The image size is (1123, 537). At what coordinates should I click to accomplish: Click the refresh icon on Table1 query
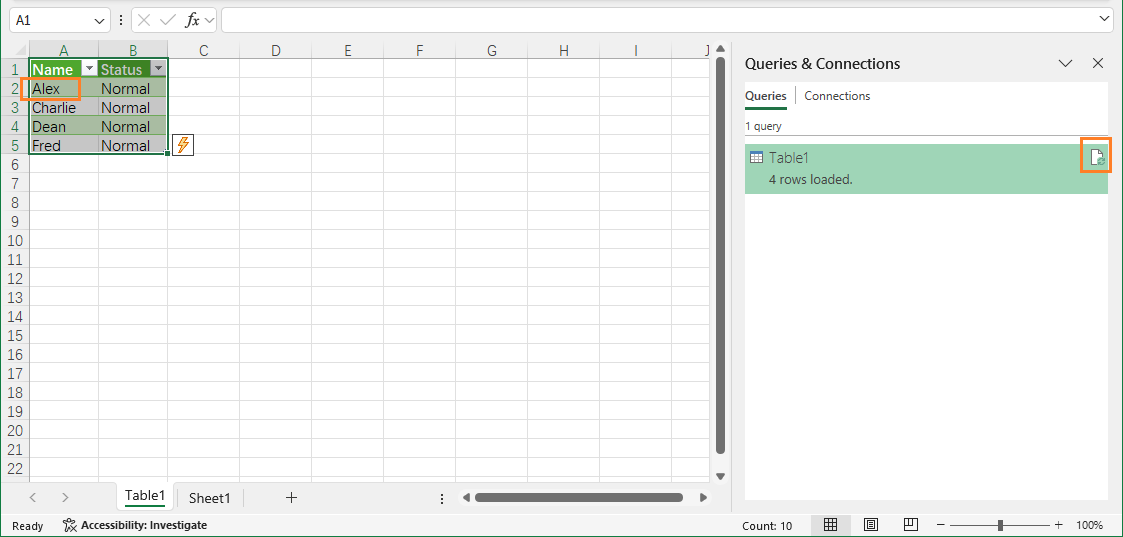click(1096, 157)
